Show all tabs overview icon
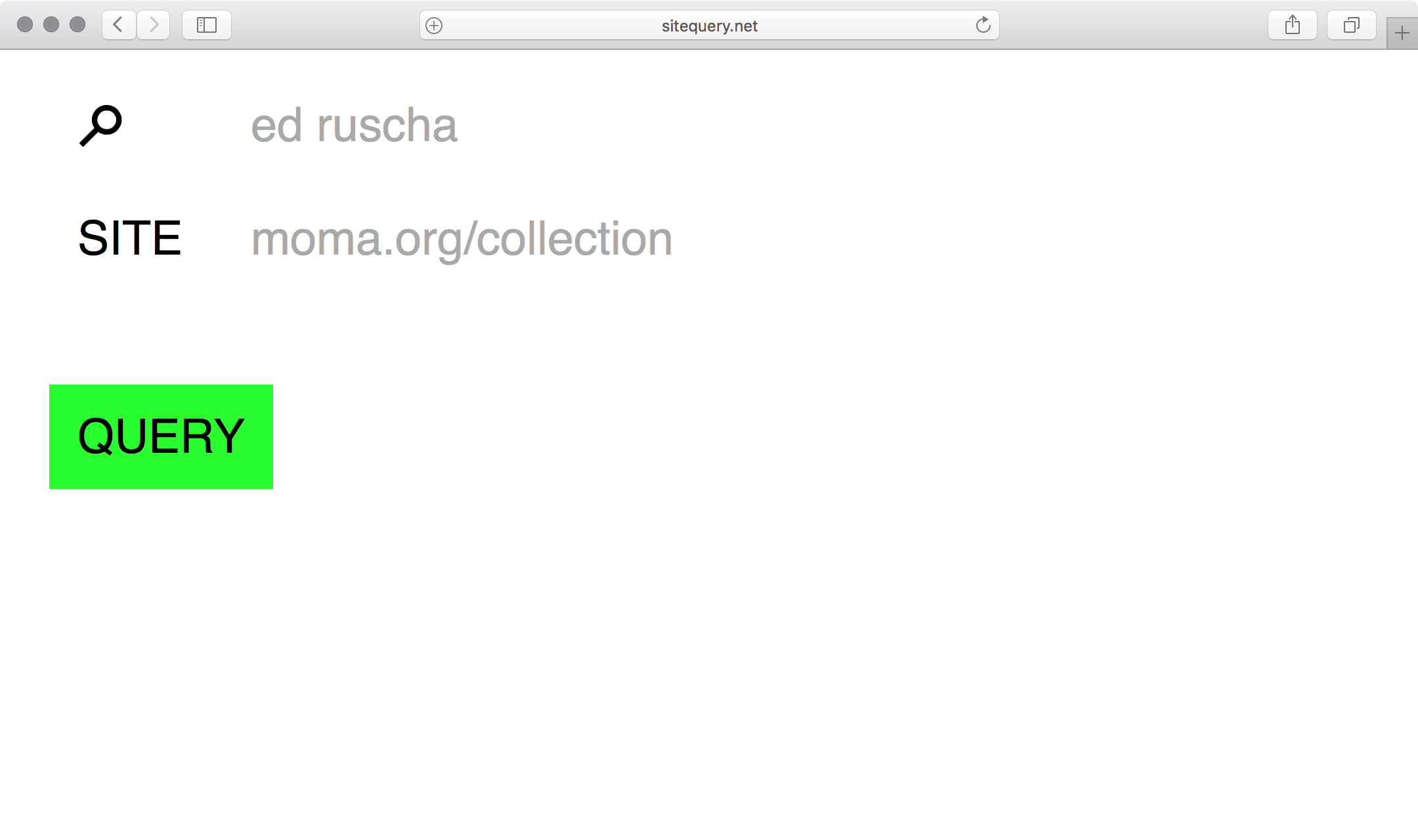 click(x=1352, y=25)
